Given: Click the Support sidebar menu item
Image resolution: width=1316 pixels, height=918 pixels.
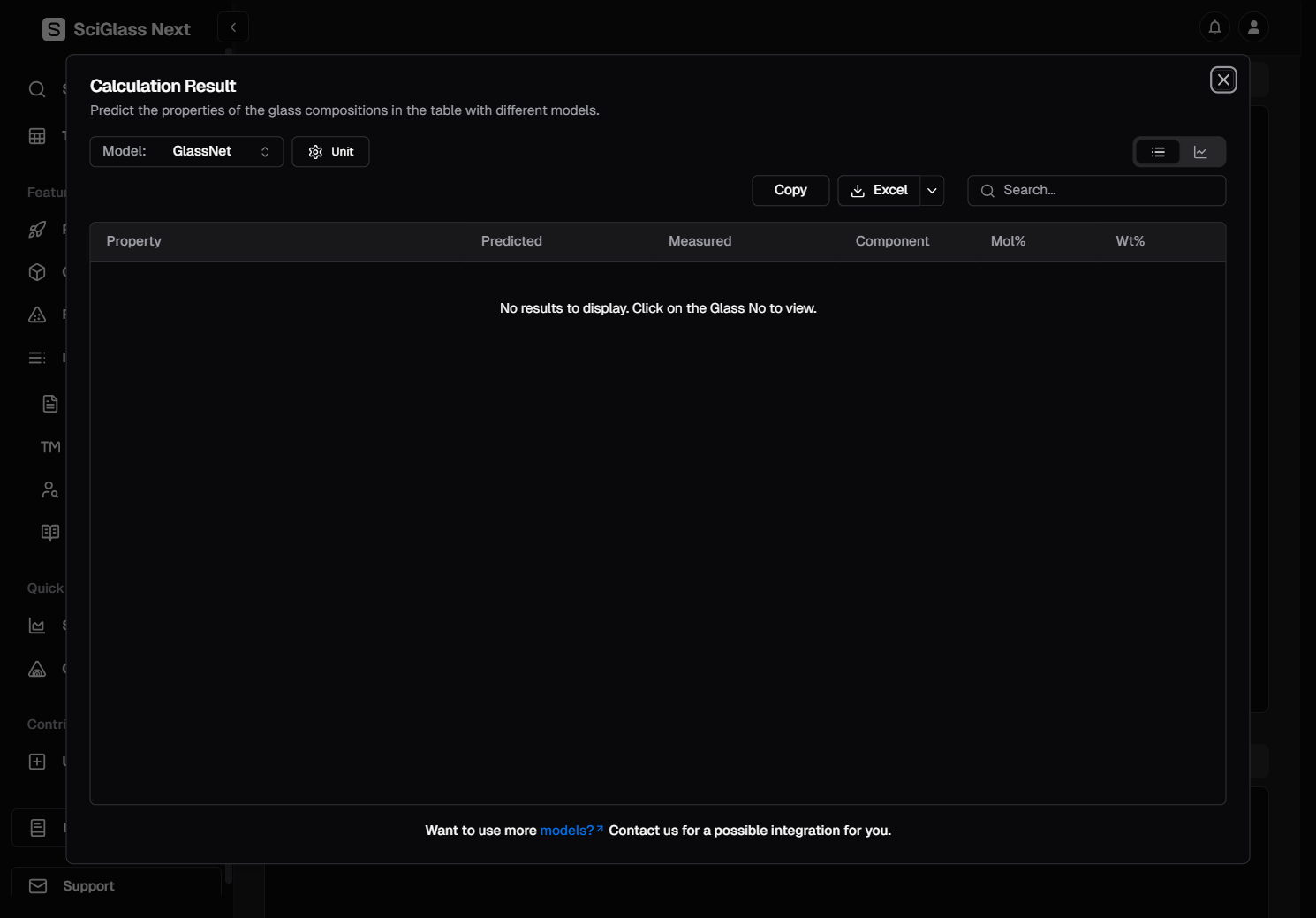Looking at the screenshot, I should pos(88,886).
